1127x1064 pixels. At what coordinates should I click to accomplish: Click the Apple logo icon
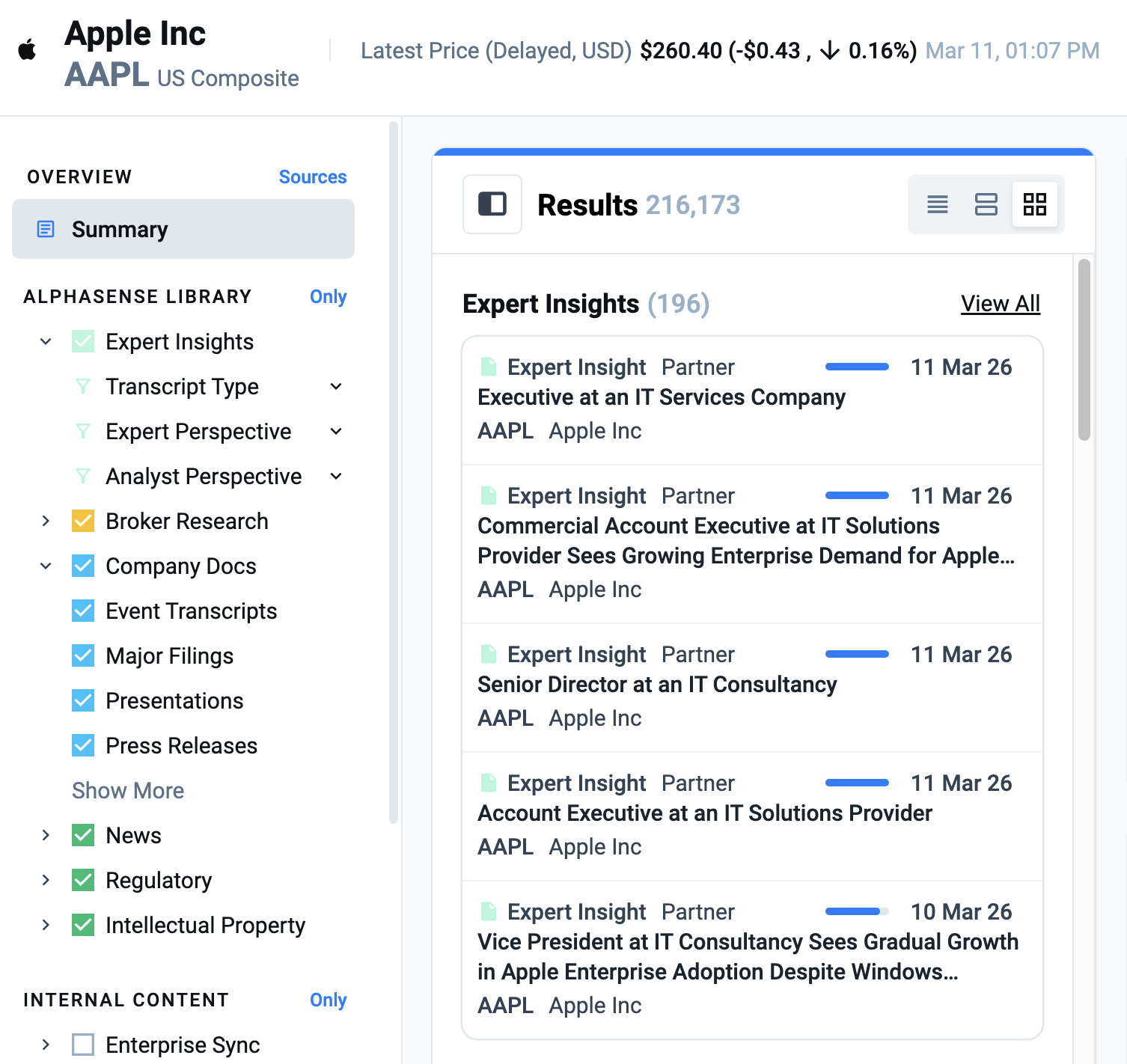pos(28,51)
